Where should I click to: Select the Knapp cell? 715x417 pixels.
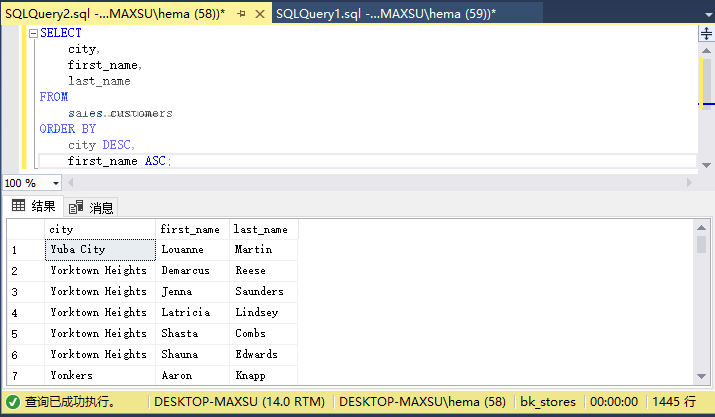coord(264,375)
